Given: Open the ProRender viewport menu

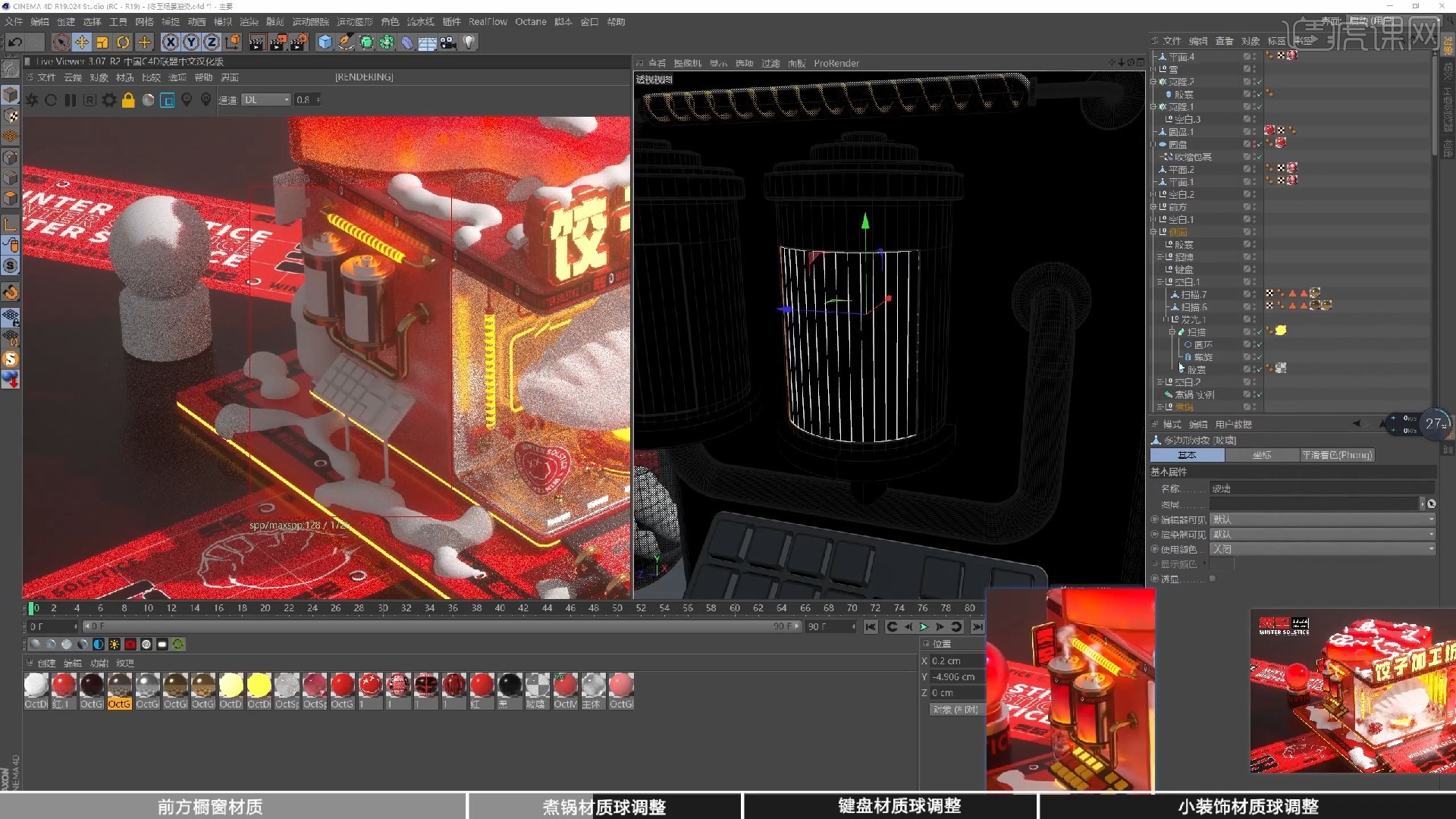Looking at the screenshot, I should pyautogui.click(x=836, y=64).
